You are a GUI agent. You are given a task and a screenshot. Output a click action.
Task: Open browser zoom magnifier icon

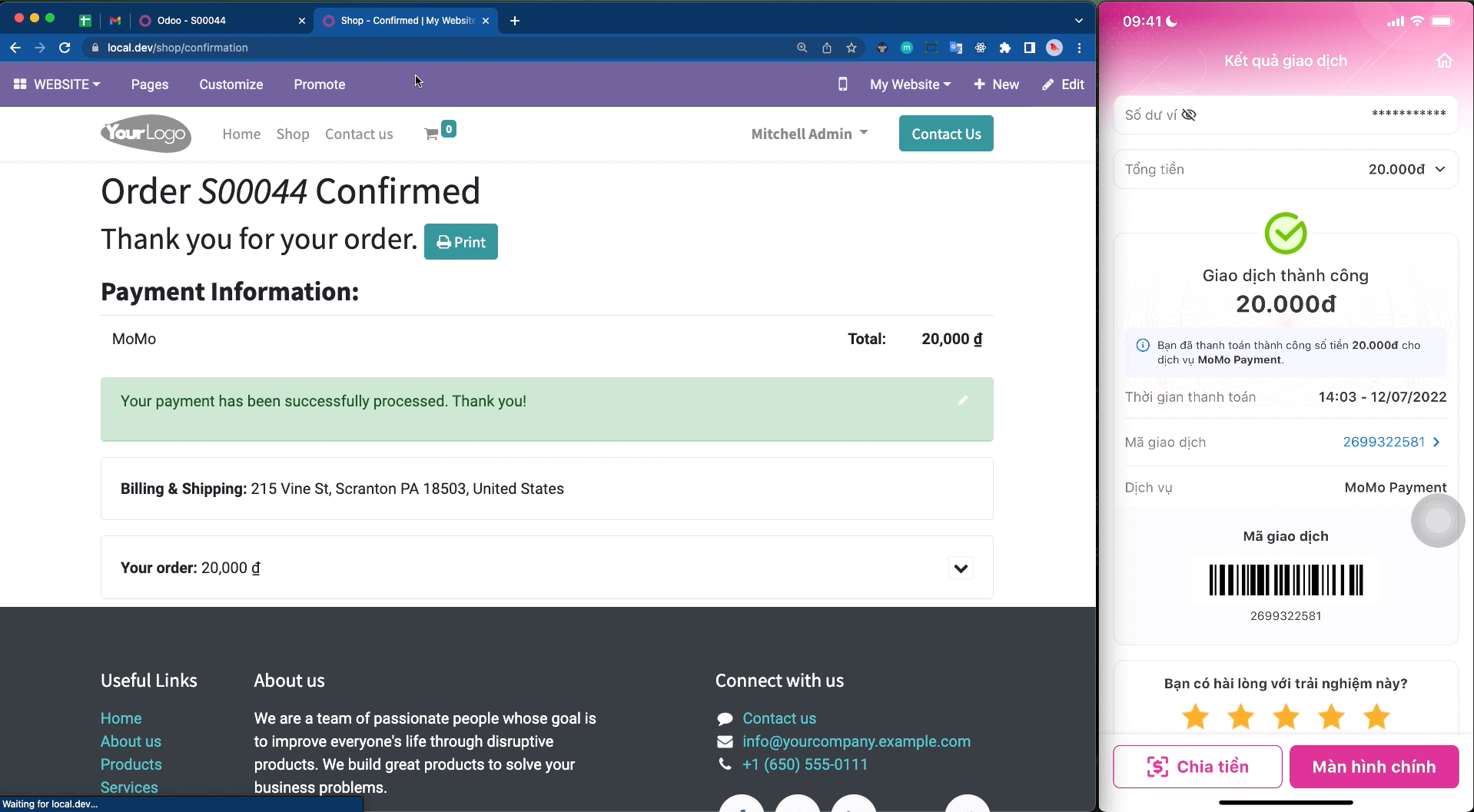coord(802,48)
